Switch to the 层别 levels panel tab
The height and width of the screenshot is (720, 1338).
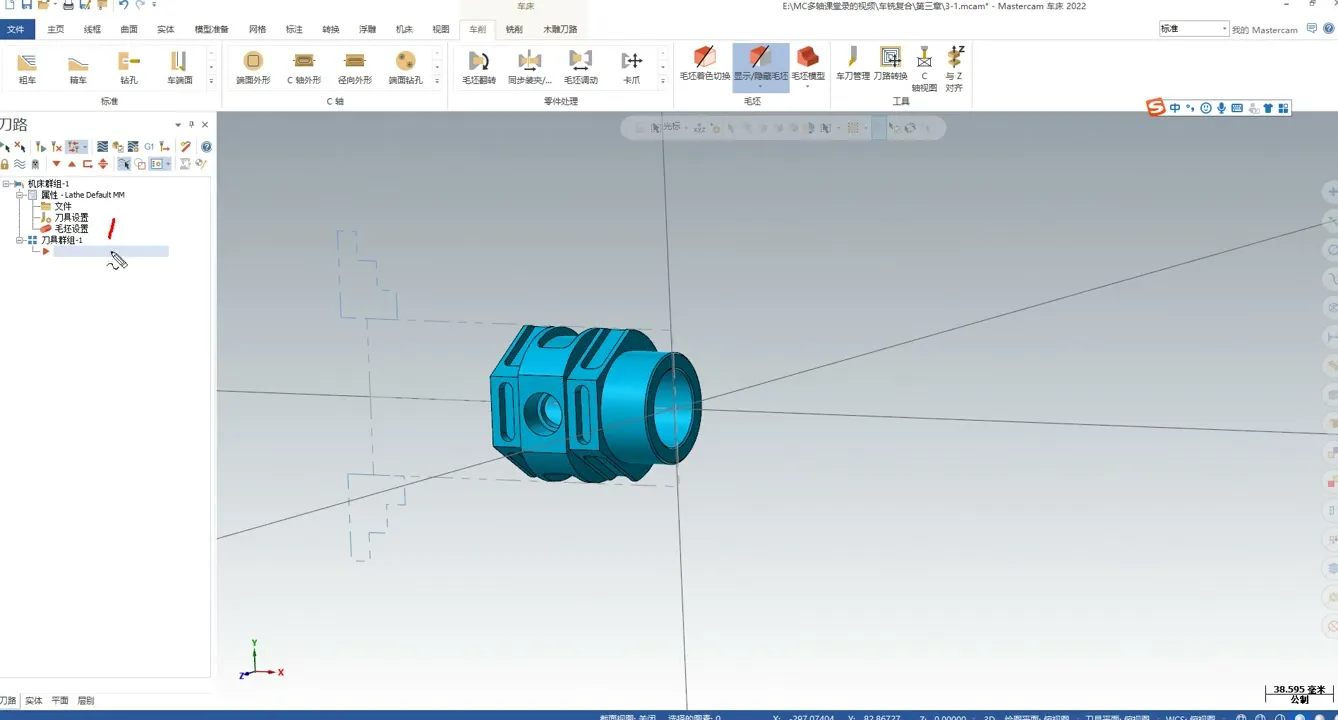pyautogui.click(x=86, y=701)
